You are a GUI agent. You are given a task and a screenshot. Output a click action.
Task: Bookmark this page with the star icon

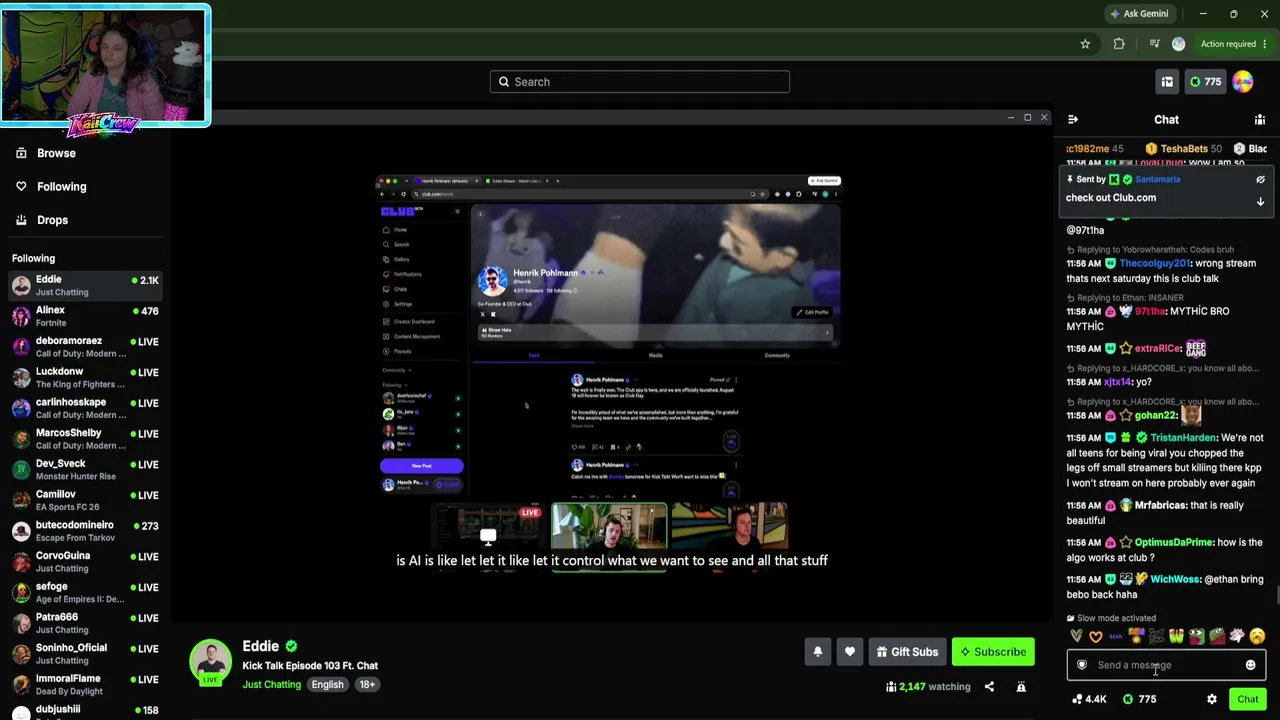[x=1085, y=44]
